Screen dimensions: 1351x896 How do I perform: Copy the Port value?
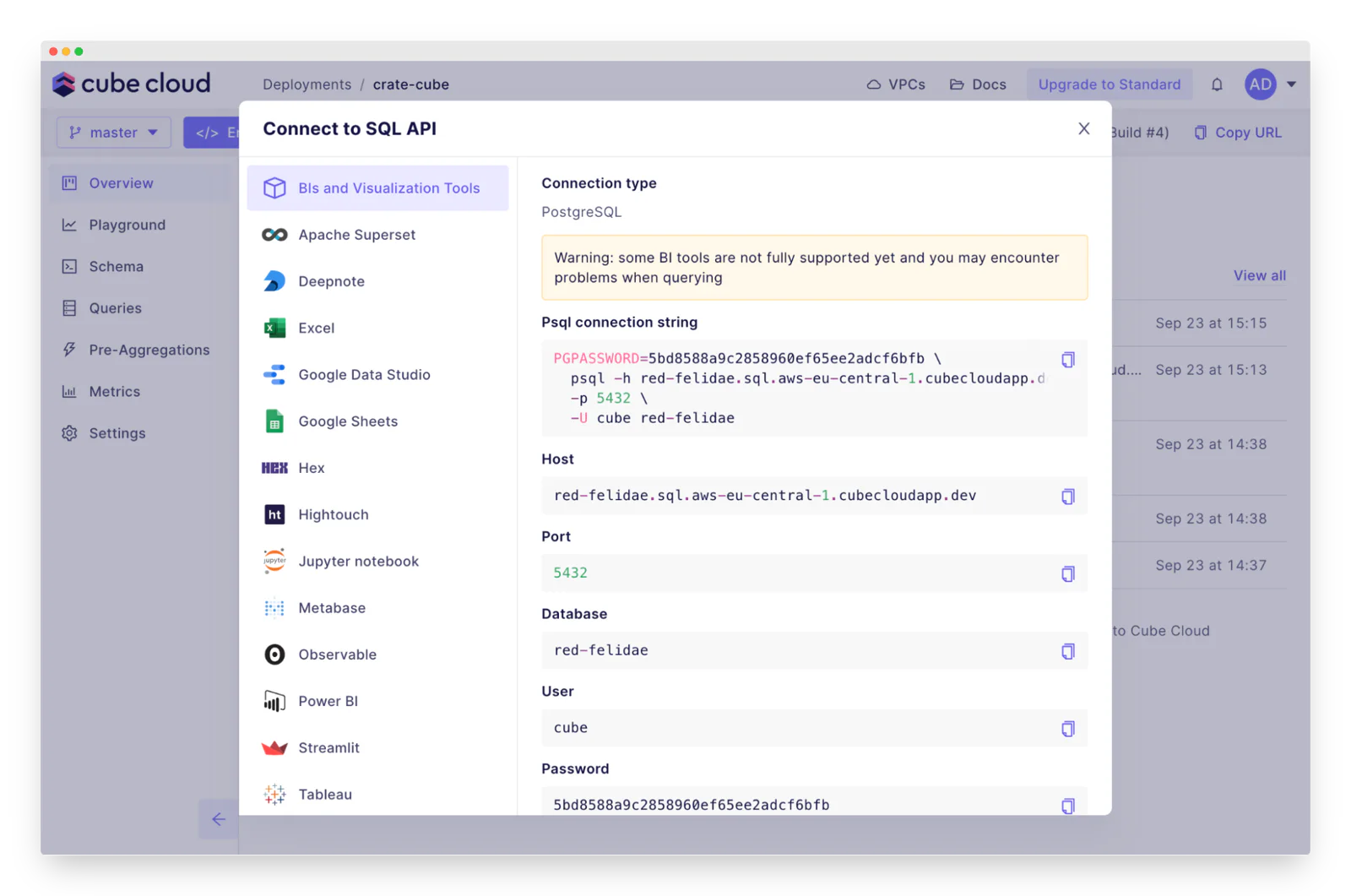(x=1067, y=574)
